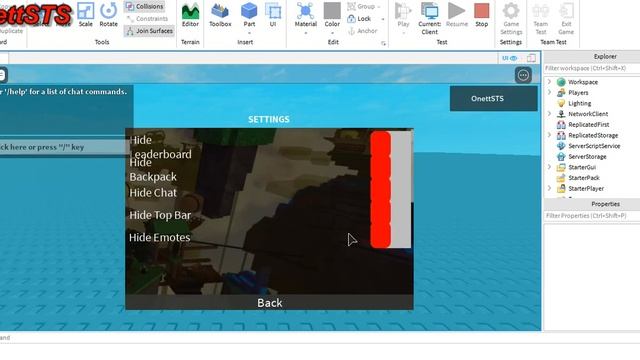Expand the Players tree node
This screenshot has height=360, width=640.
click(549, 92)
